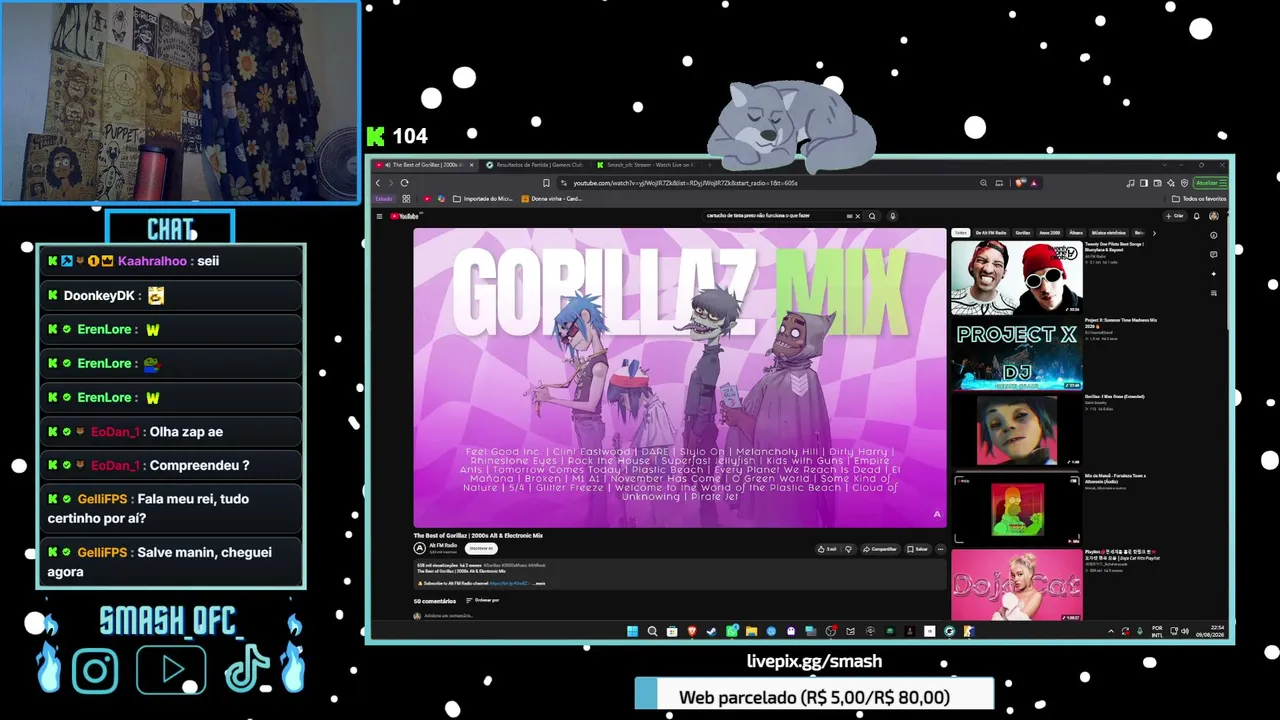This screenshot has width=1280, height=720.
Task: Open Brave media playlist music icon
Action: click(1130, 183)
